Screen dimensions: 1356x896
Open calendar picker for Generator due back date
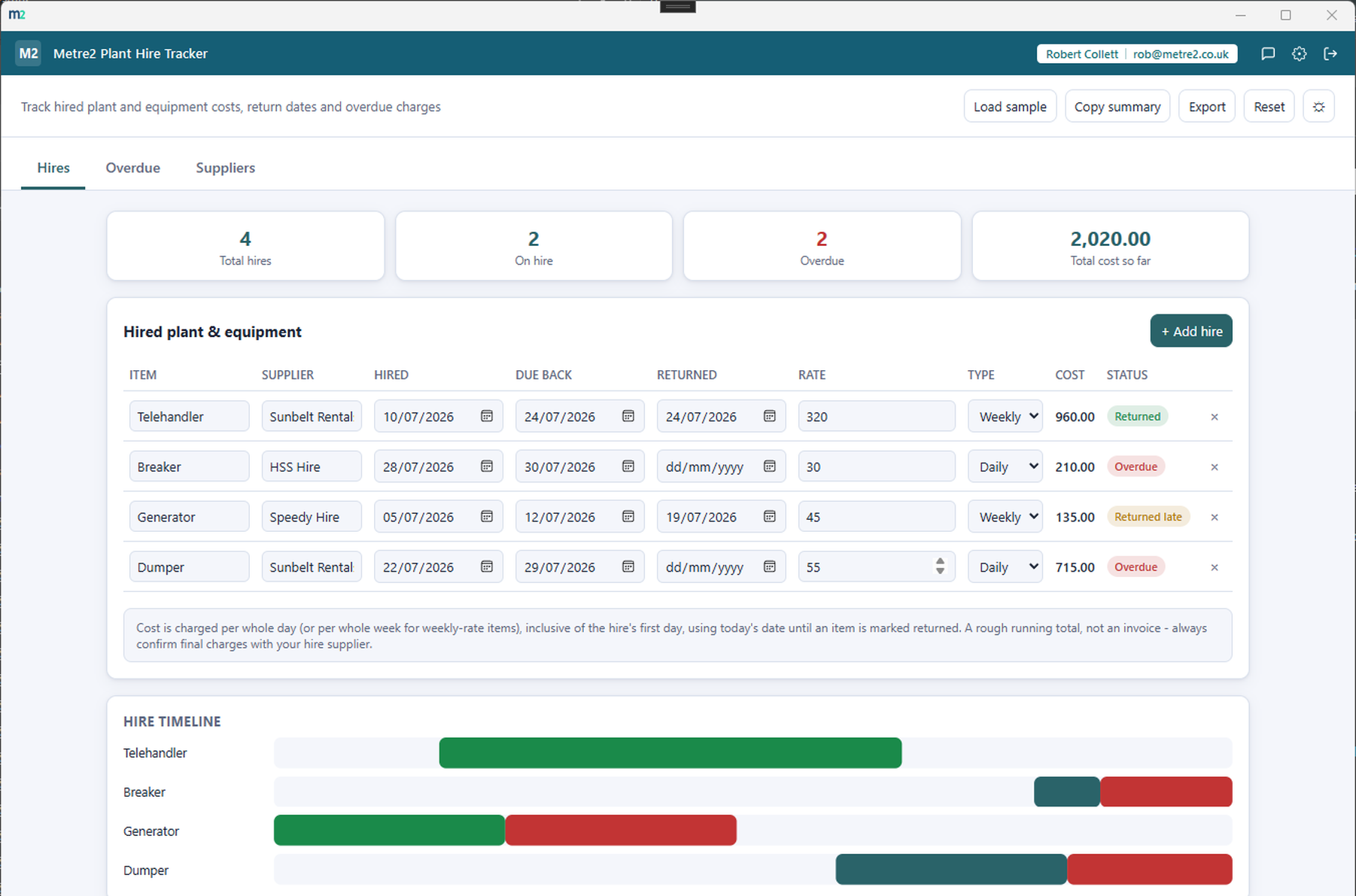628,517
